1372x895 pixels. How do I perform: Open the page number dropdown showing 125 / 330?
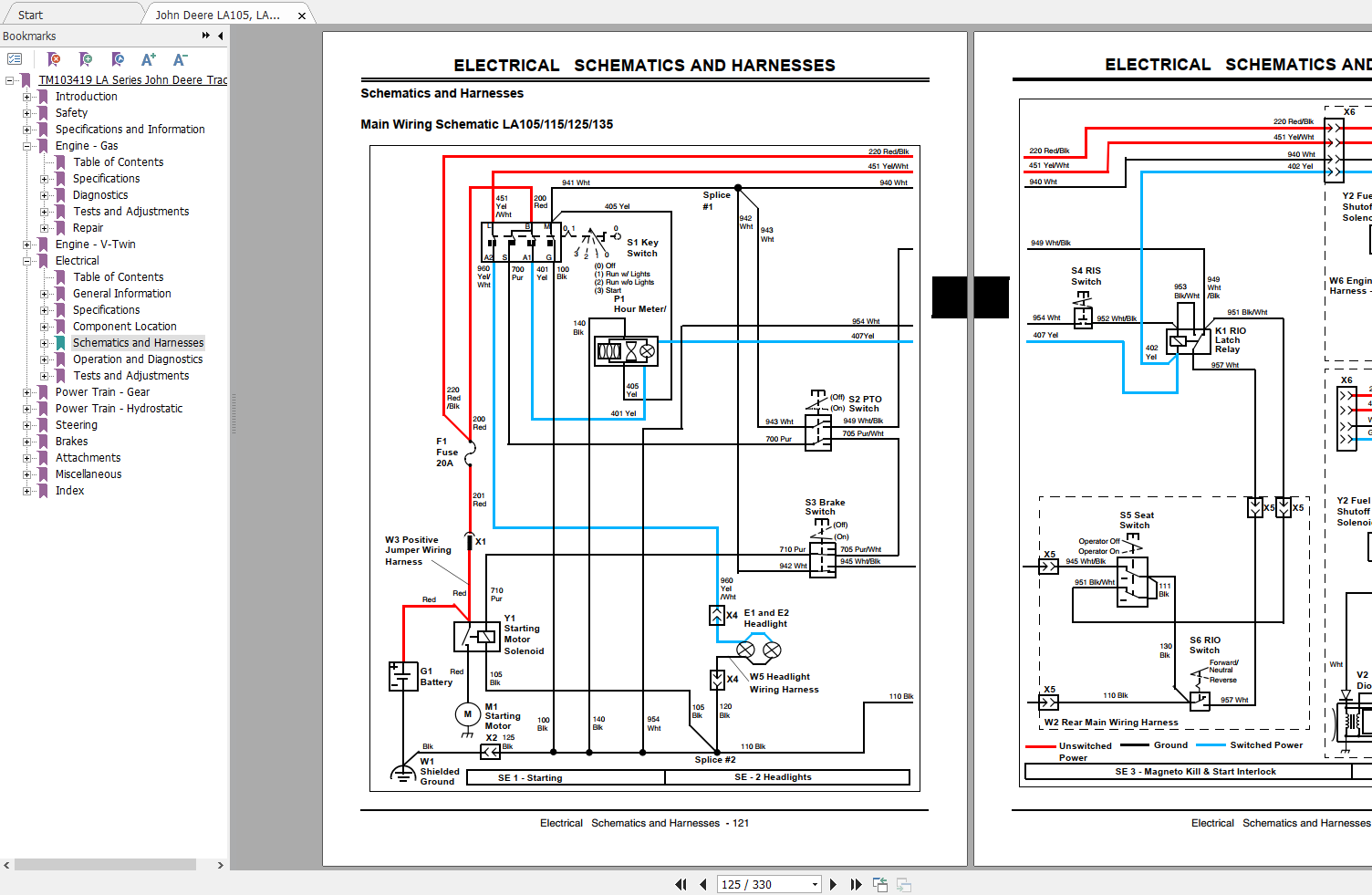tap(815, 884)
